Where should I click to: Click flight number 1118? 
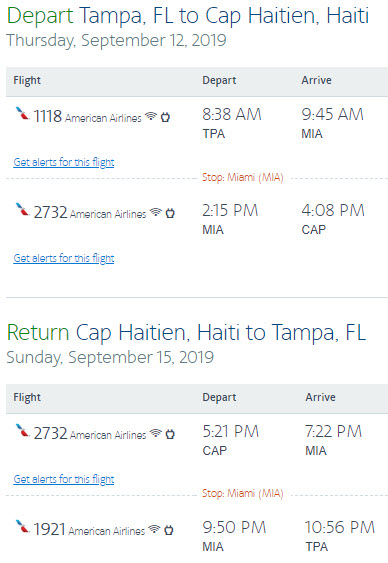[x=48, y=116]
